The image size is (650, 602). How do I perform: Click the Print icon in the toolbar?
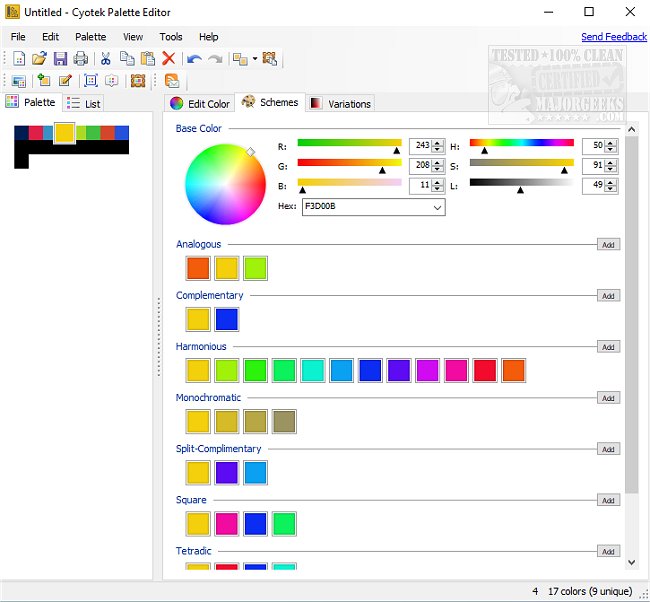coord(80,59)
